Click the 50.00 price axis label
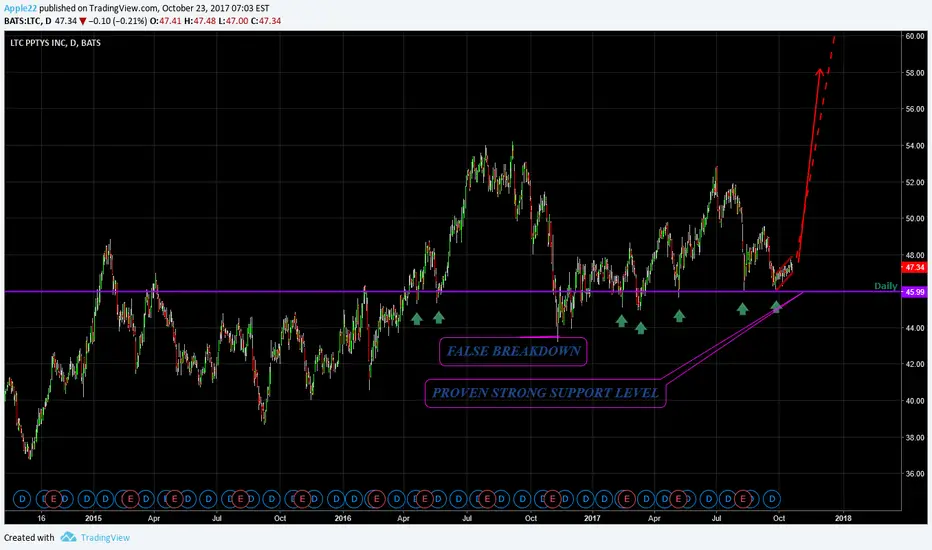This screenshot has height=550, width=932. [915, 219]
